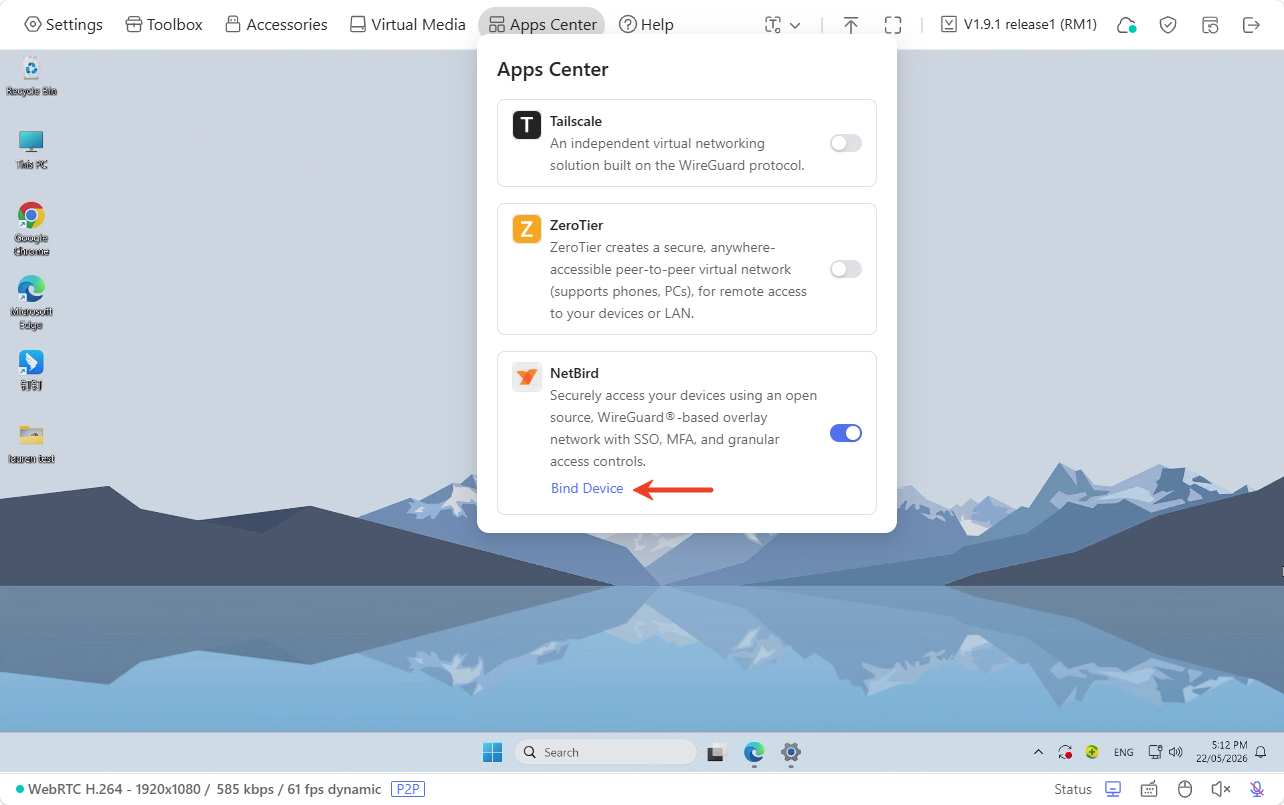1284x805 pixels.
Task: Close the Apps Center menu tab
Action: pos(542,24)
